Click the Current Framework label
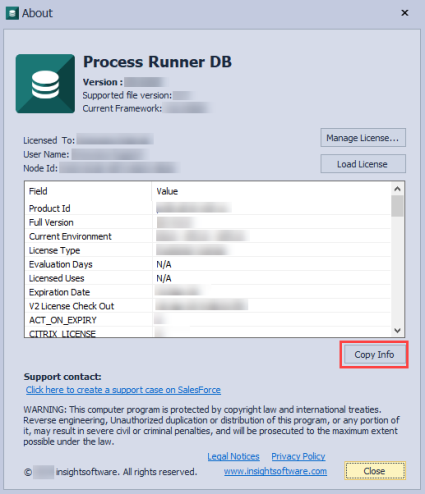The image size is (425, 494). pos(122,109)
